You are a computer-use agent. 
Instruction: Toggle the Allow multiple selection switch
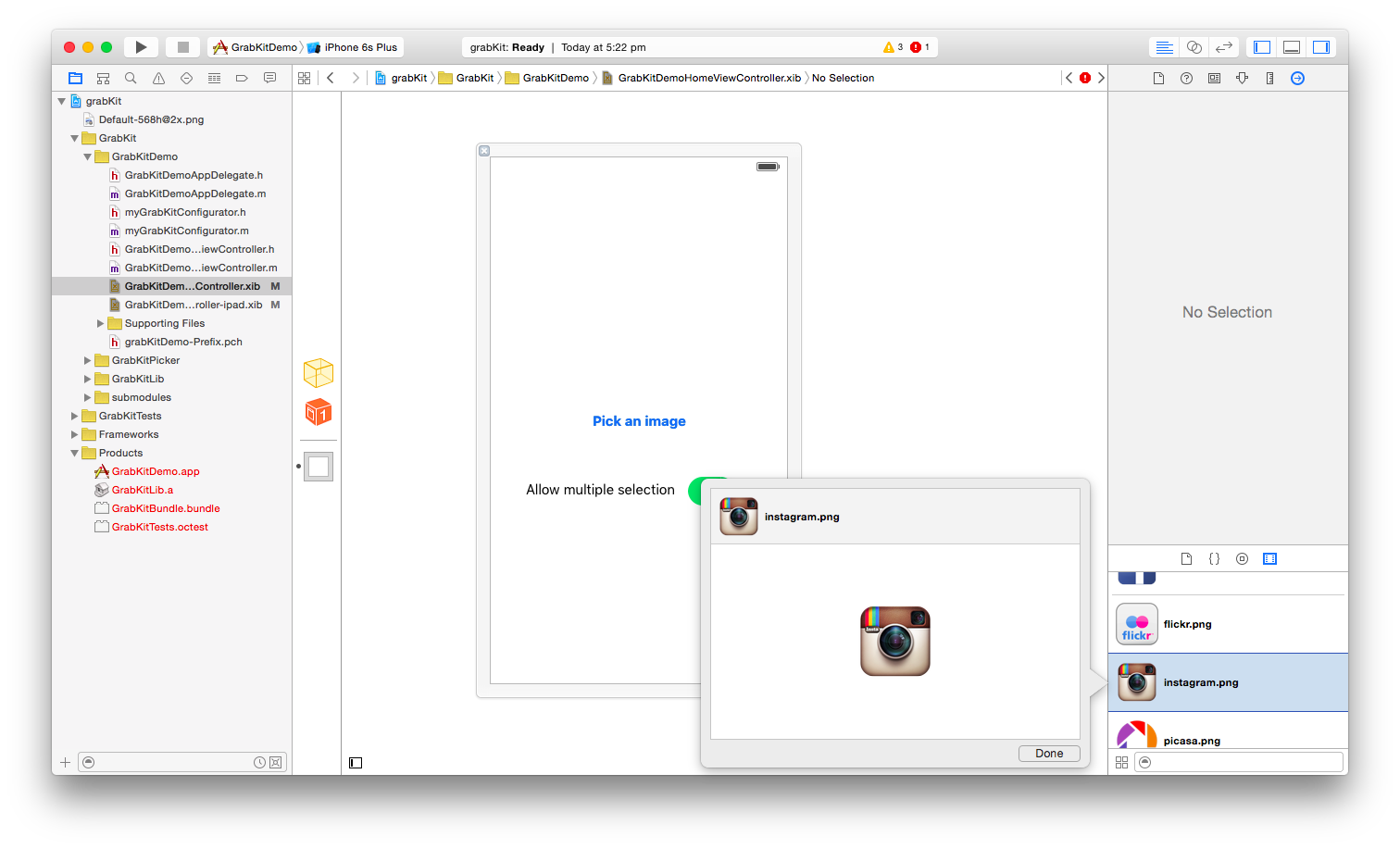point(695,490)
